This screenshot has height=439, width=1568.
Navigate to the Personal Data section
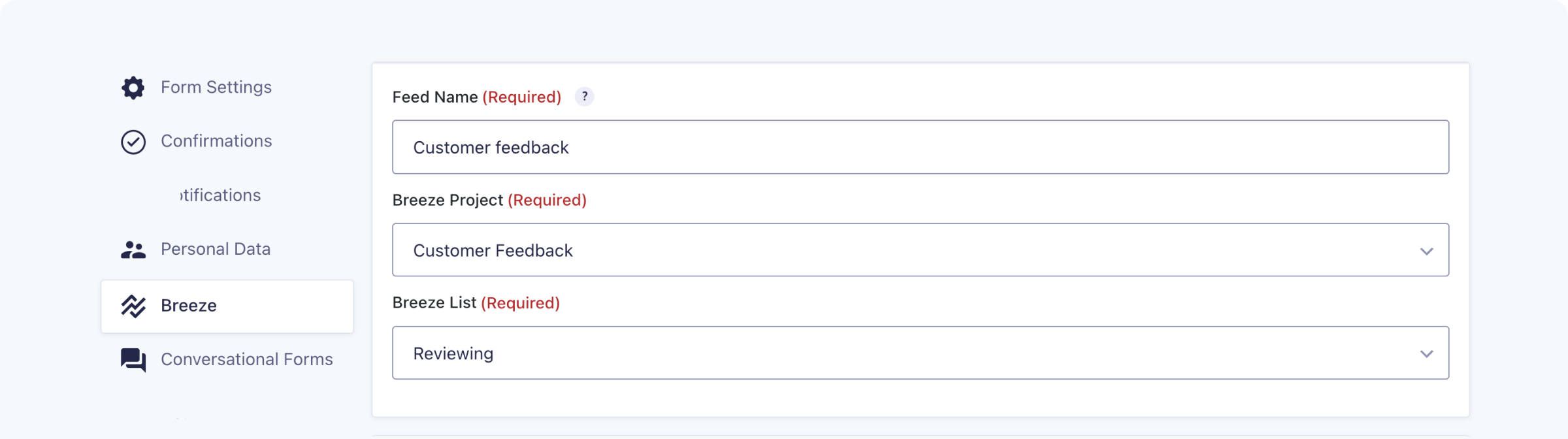pos(215,249)
